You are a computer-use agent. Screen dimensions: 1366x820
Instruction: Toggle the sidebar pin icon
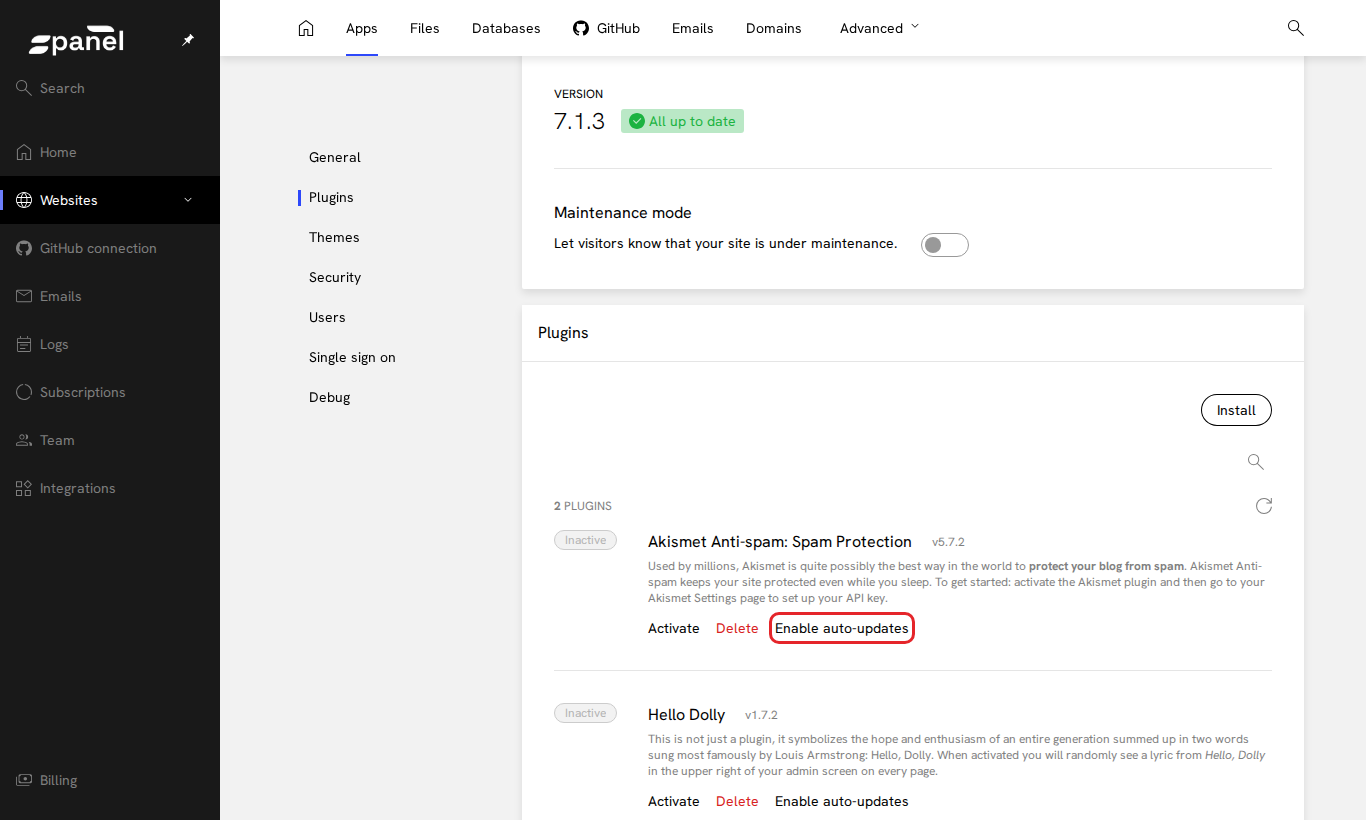click(x=188, y=40)
